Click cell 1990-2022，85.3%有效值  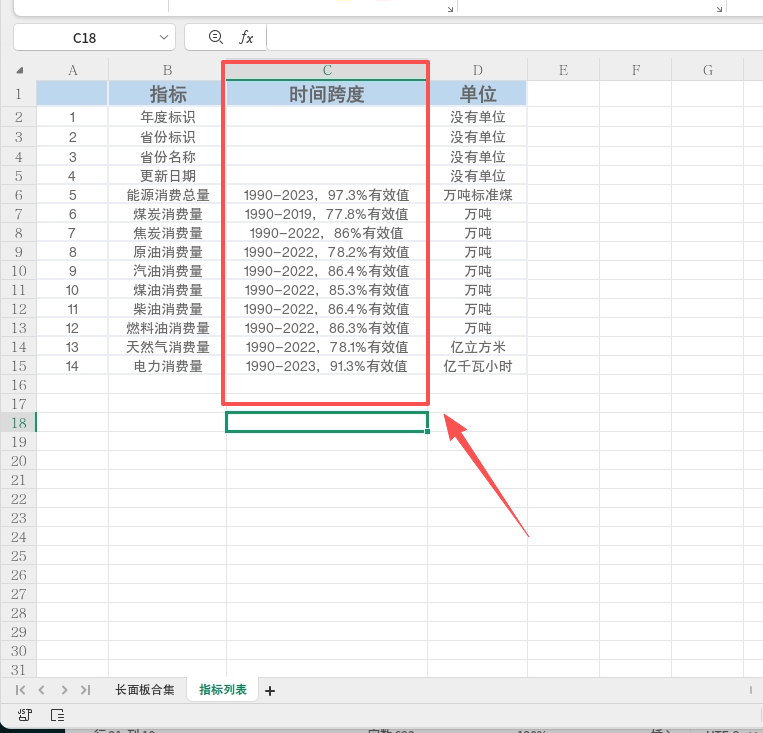[x=327, y=290]
